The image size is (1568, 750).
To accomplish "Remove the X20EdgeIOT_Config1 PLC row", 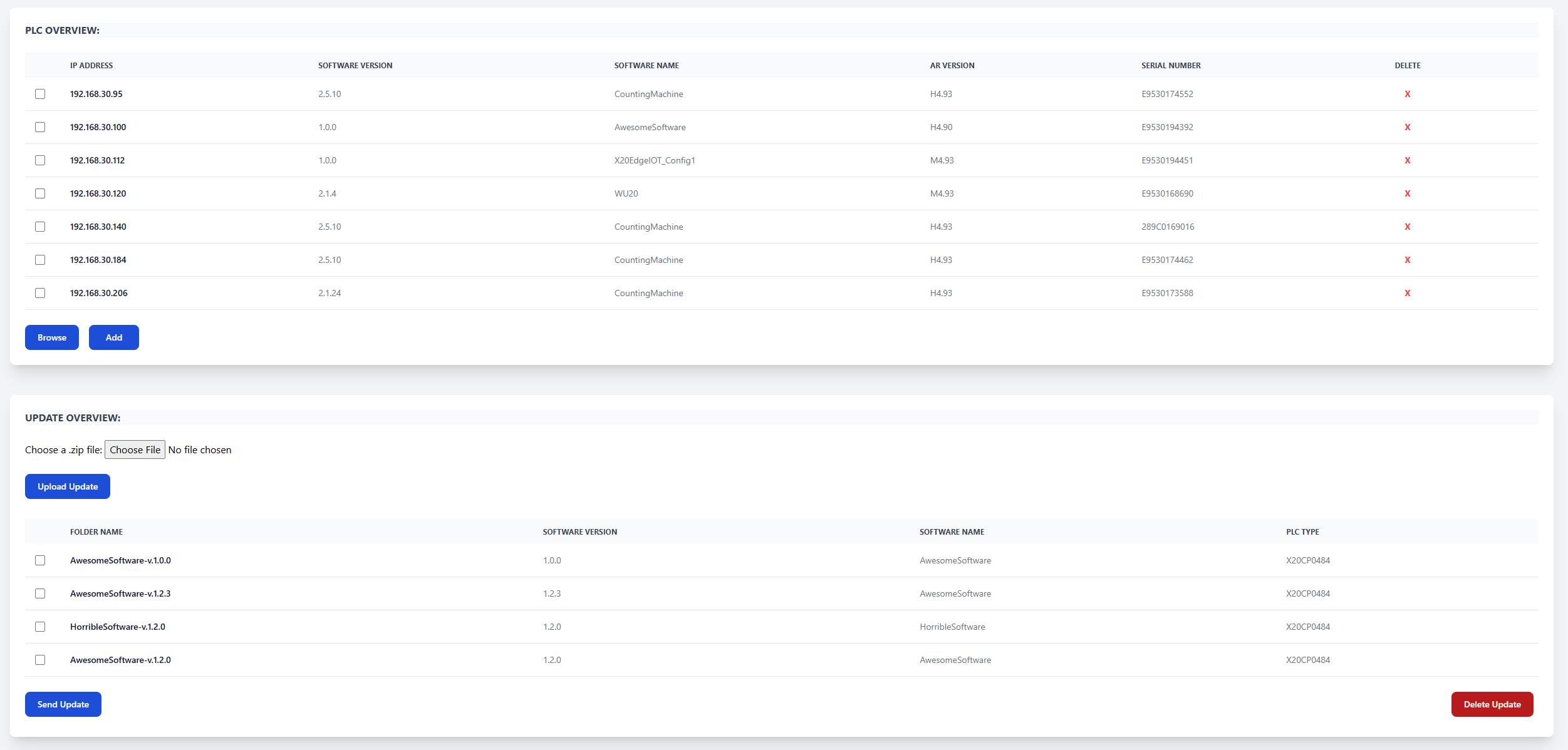I will pyautogui.click(x=1407, y=160).
